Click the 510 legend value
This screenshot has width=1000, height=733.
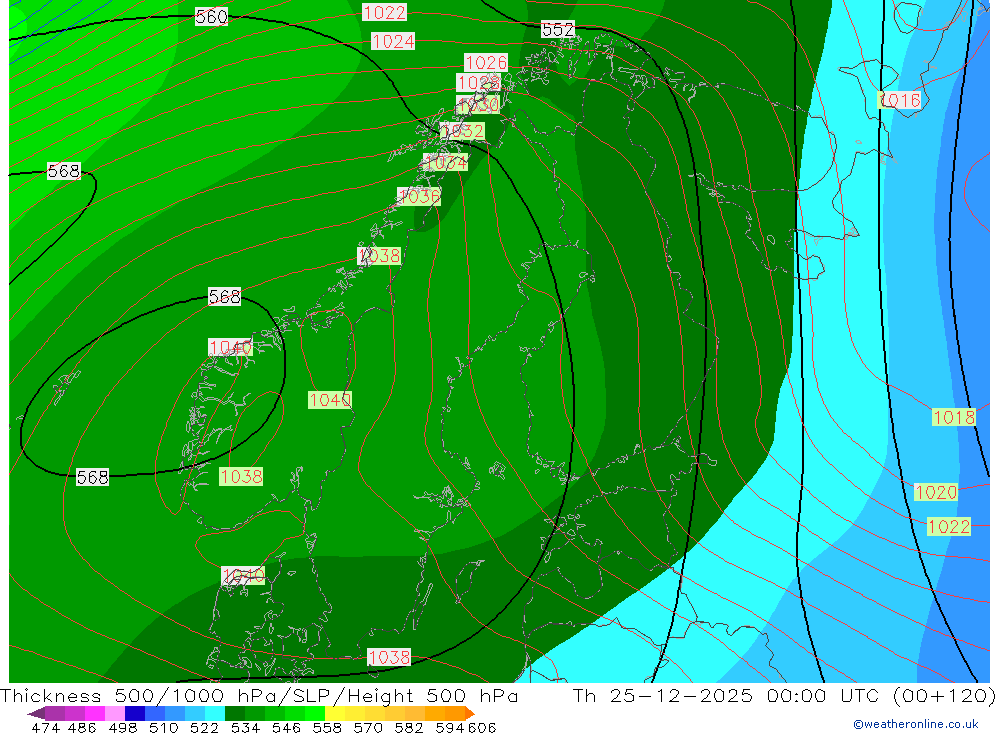point(163,727)
